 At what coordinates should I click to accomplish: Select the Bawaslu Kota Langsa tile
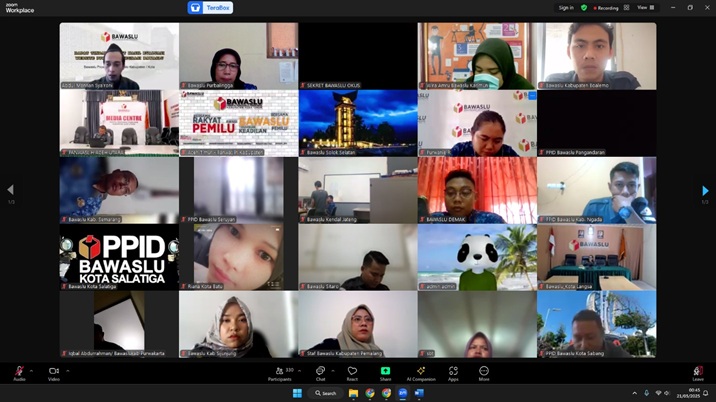597,257
